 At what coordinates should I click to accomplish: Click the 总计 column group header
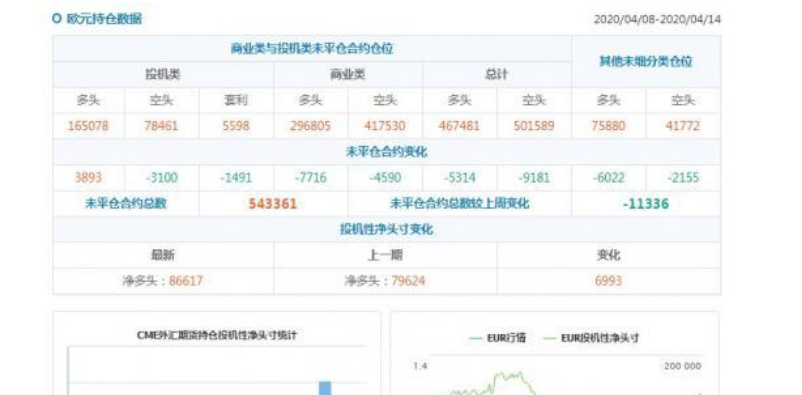point(496,74)
